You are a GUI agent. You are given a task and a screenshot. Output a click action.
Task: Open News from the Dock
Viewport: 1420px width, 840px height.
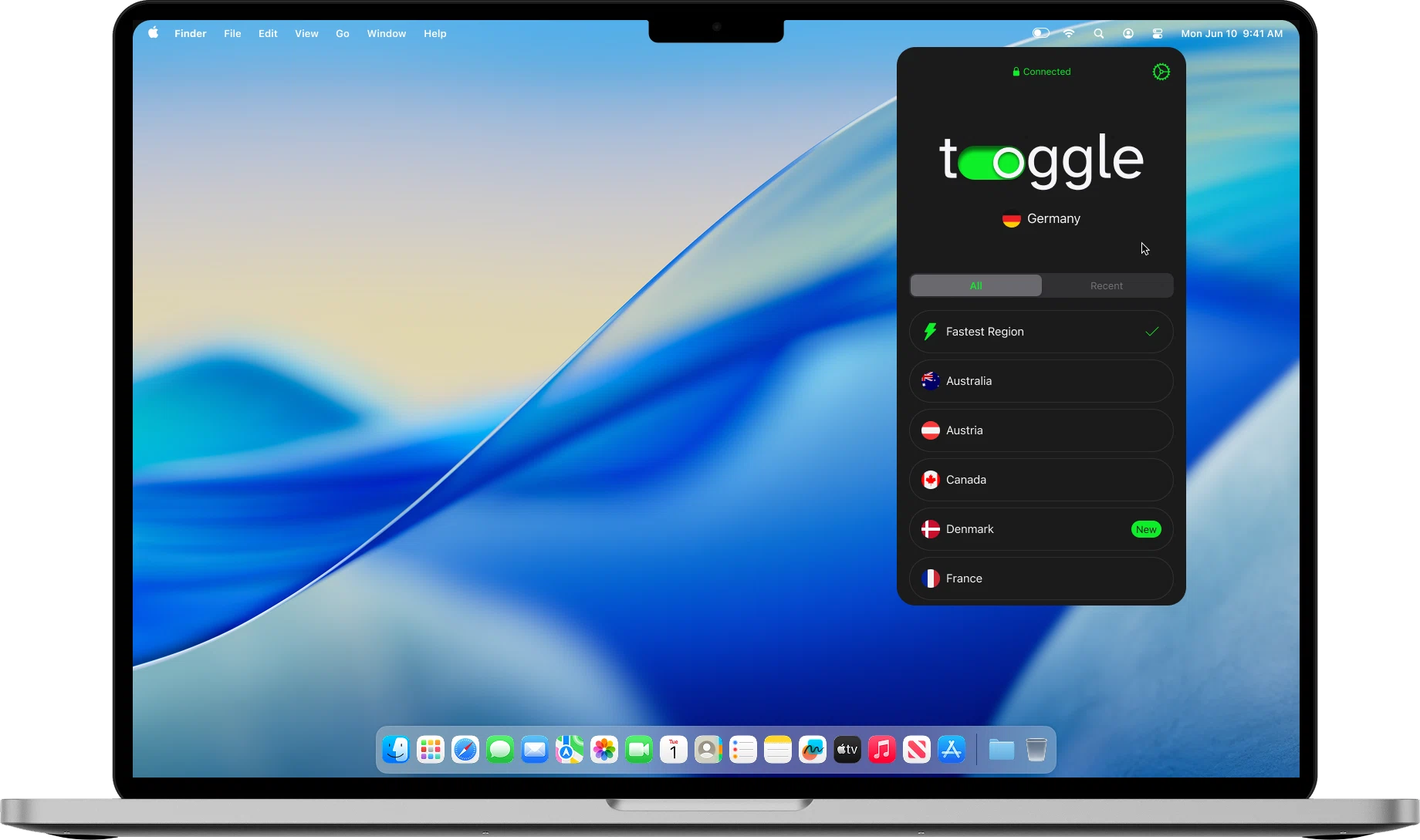coord(917,749)
